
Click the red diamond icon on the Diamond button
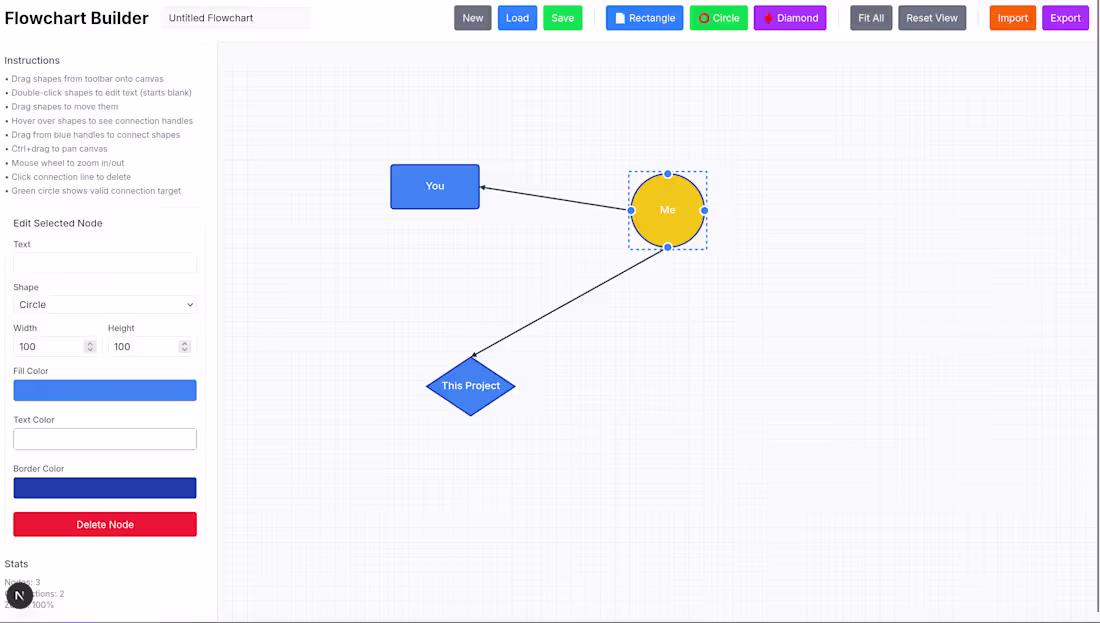click(x=768, y=18)
